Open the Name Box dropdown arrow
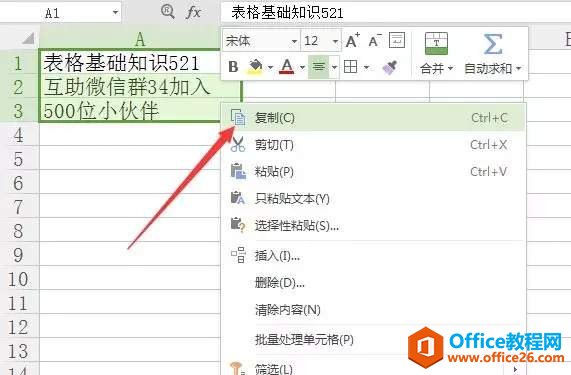The width and height of the screenshot is (571, 375). (115, 13)
